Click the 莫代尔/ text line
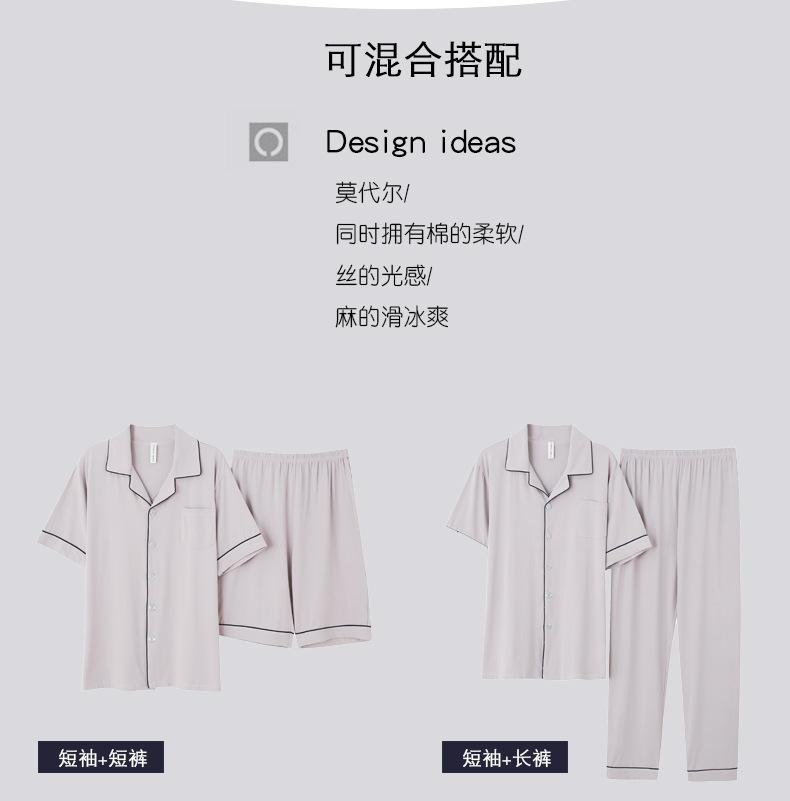The width and height of the screenshot is (790, 801). pos(372,193)
